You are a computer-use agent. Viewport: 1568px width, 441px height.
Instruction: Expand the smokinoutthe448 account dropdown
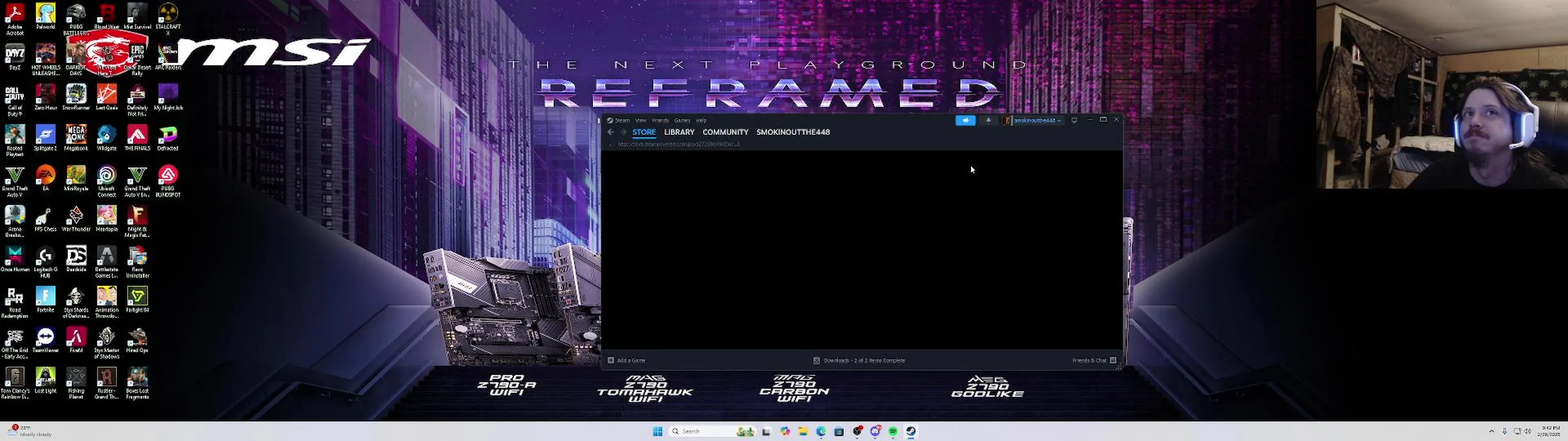(1033, 121)
